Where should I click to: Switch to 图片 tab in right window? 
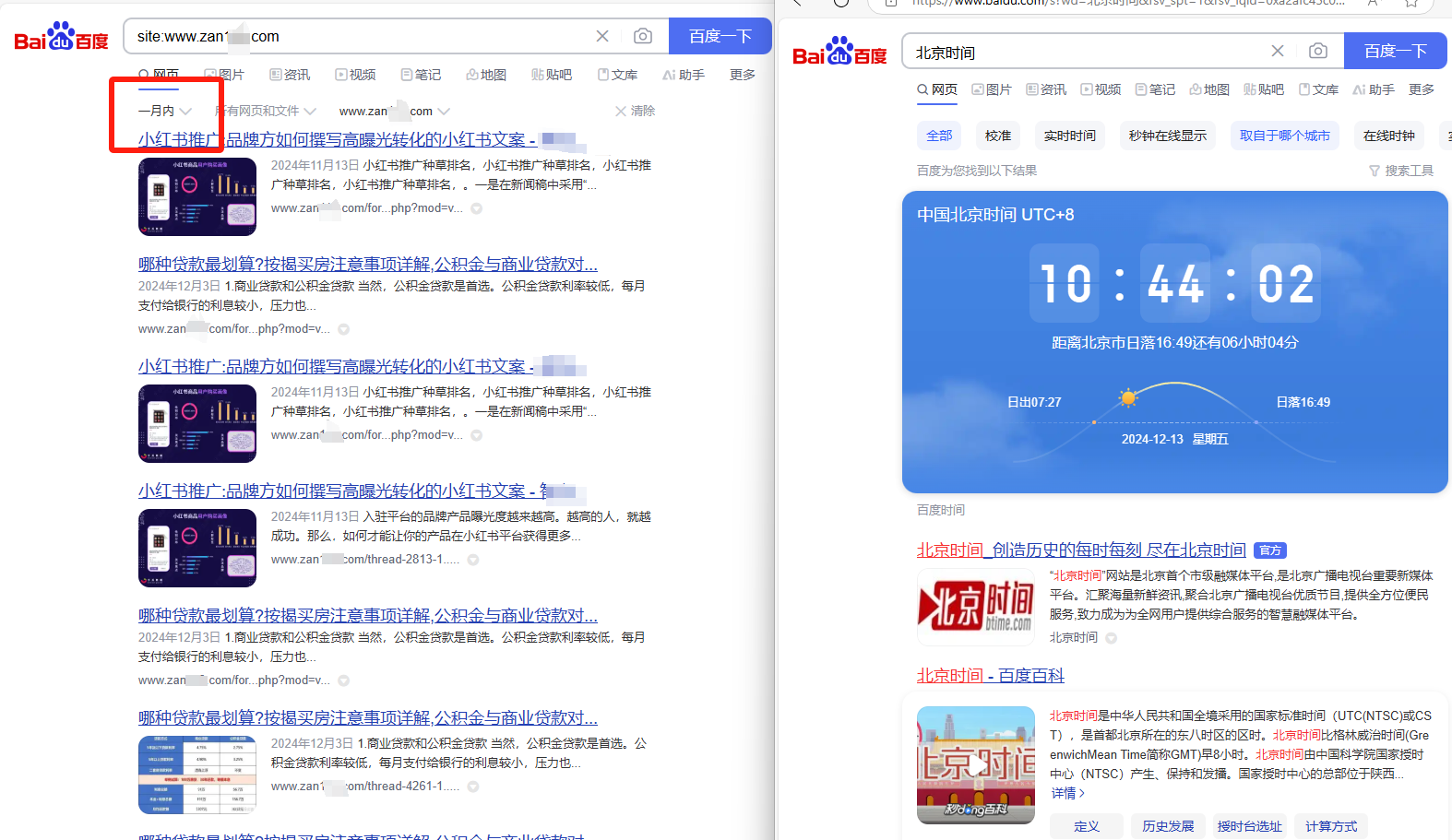[992, 89]
